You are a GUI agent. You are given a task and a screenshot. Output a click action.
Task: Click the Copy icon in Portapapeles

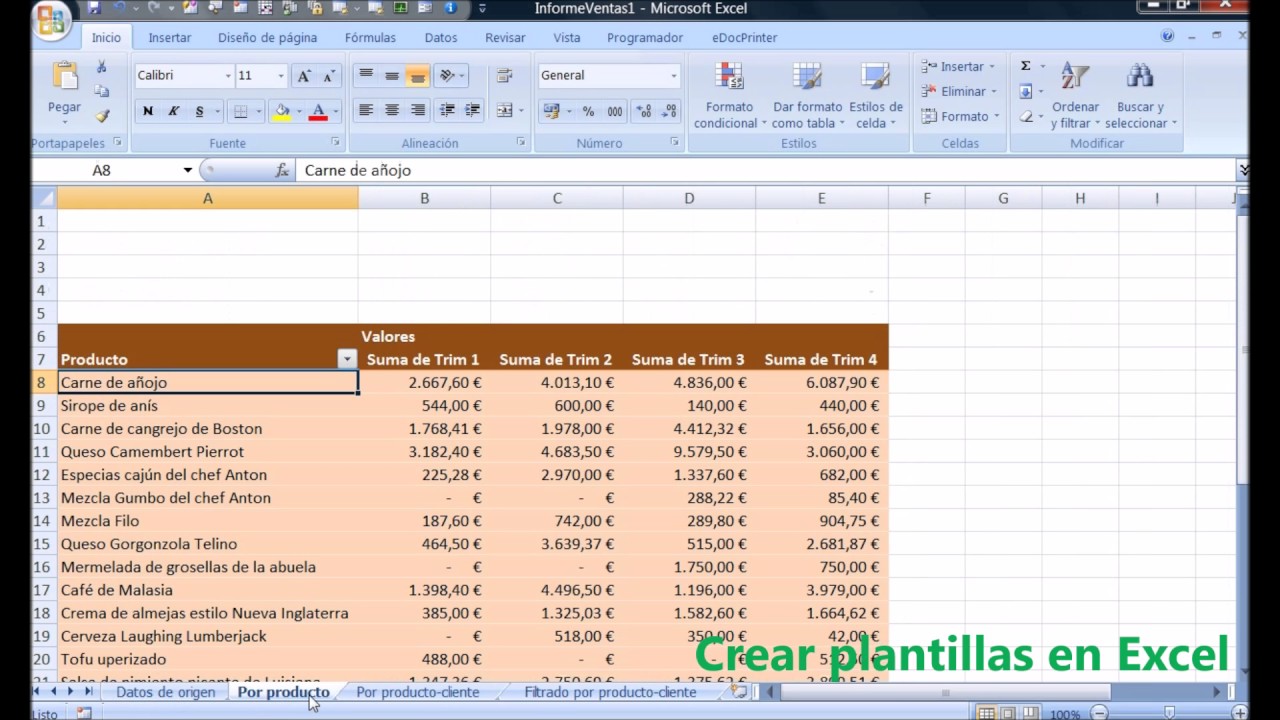pyautogui.click(x=101, y=91)
